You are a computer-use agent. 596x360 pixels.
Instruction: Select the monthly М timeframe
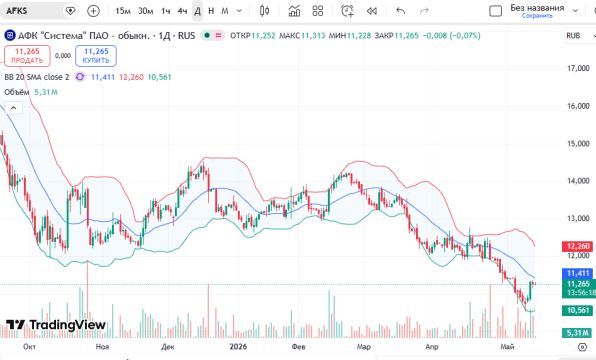tap(225, 11)
